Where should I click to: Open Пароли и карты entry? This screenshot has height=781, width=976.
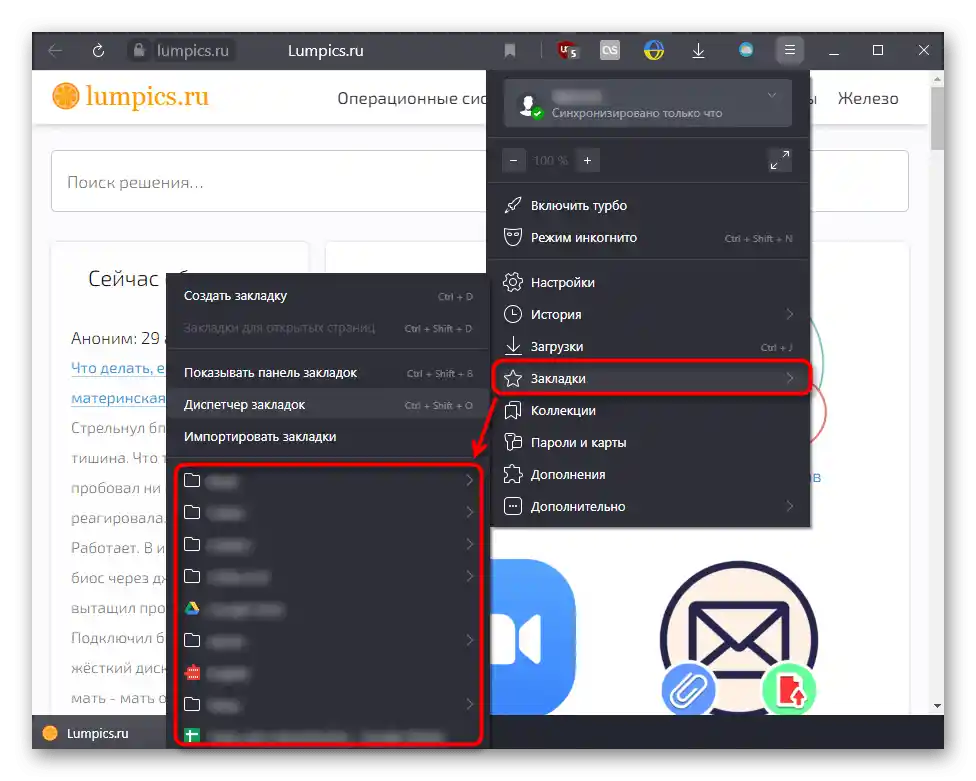pyautogui.click(x=648, y=442)
